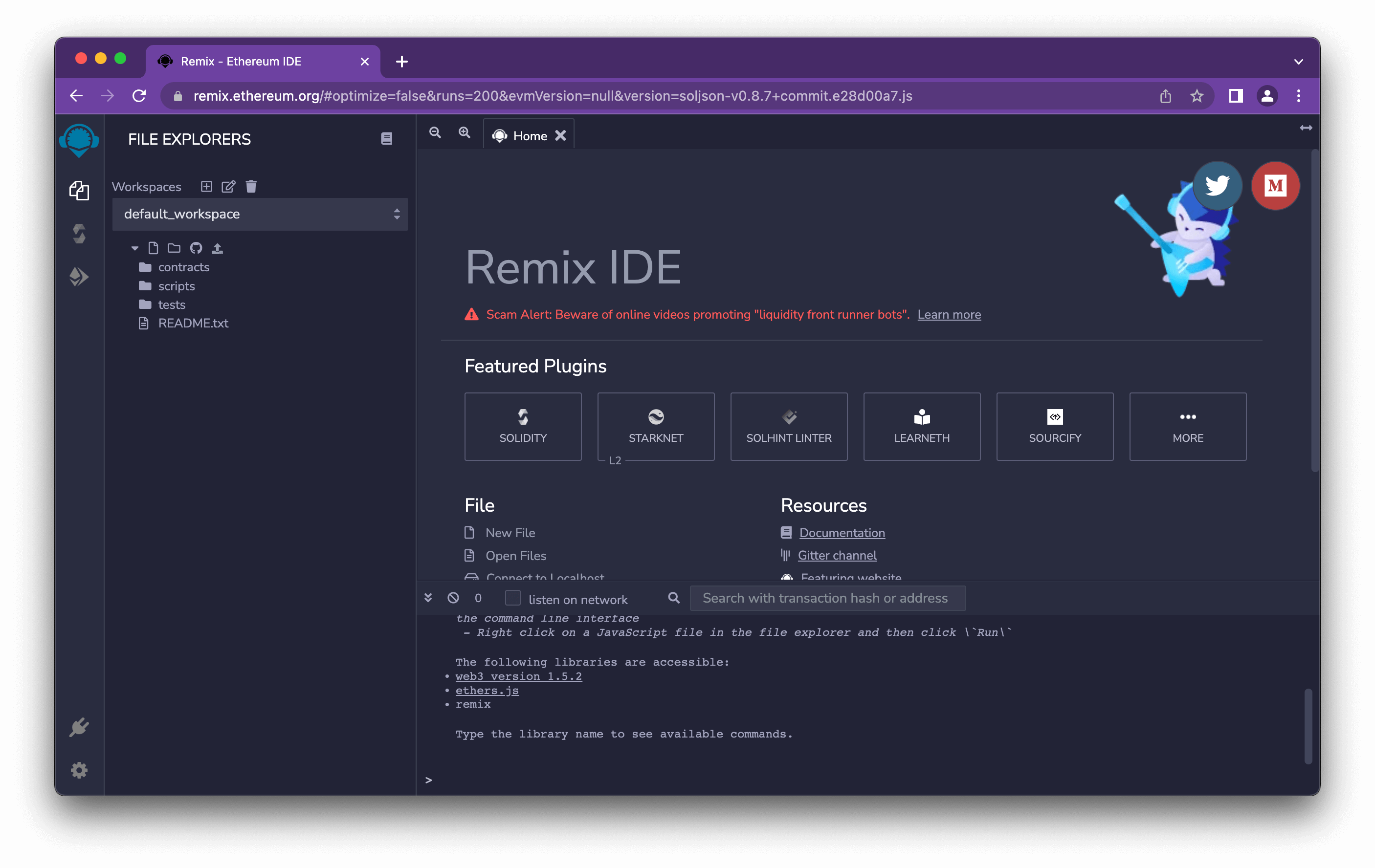
Task: Bookmark page with the star icon
Action: (1196, 96)
